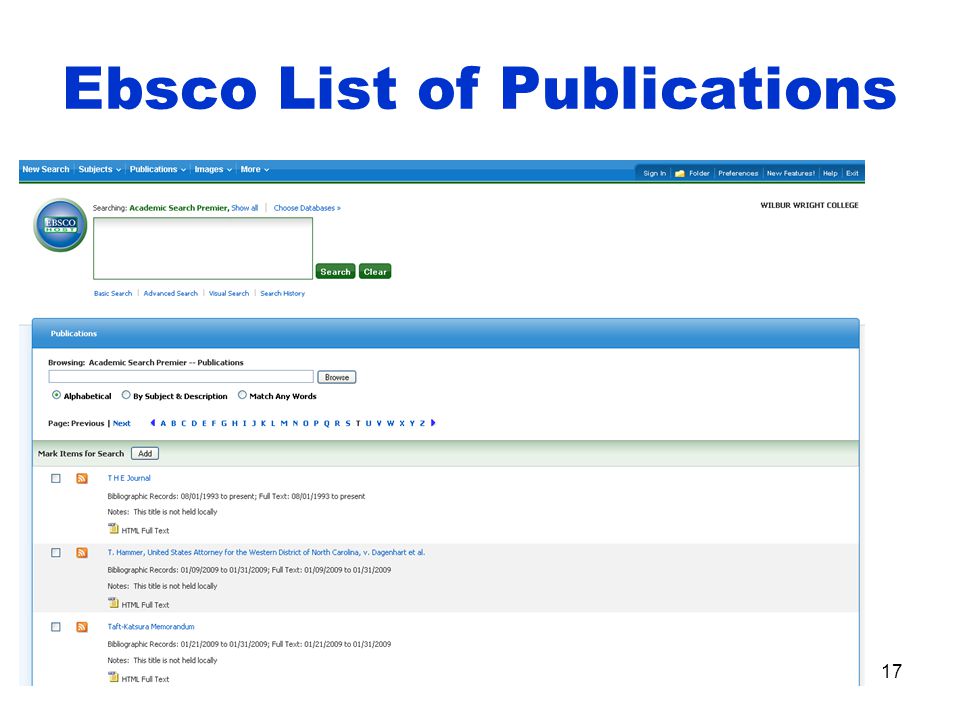Go to next letters with right arrow
The width and height of the screenshot is (960, 720).
[x=433, y=423]
